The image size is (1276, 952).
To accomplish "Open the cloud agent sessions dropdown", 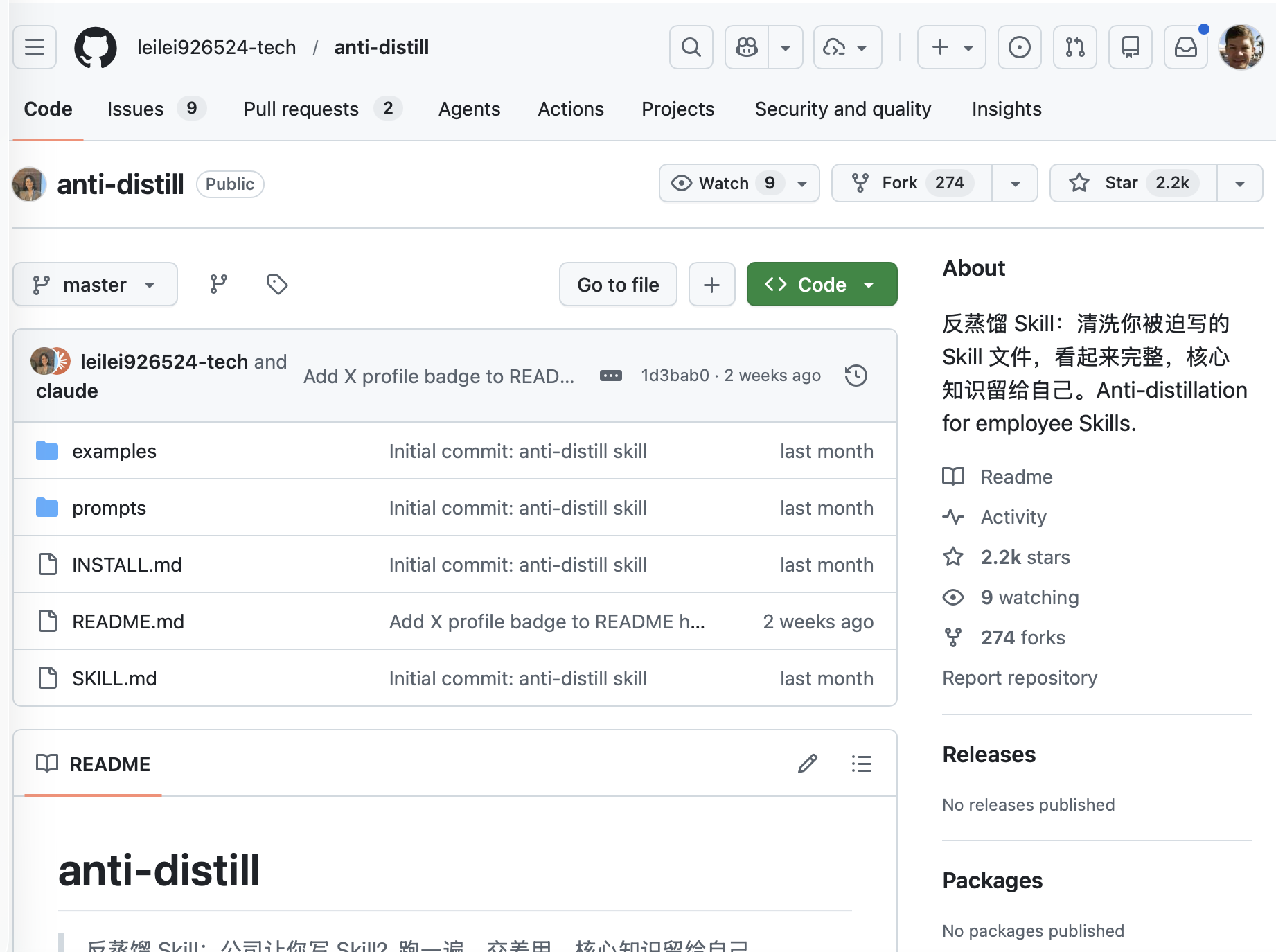I will pyautogui.click(x=847, y=47).
